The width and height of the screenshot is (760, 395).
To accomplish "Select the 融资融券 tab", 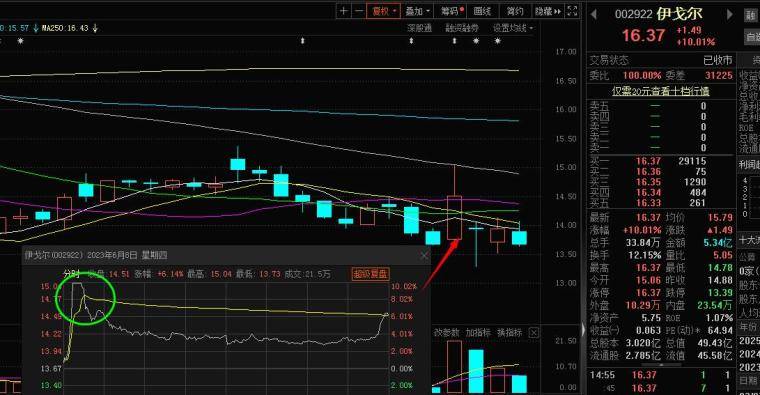I will 462,28.
